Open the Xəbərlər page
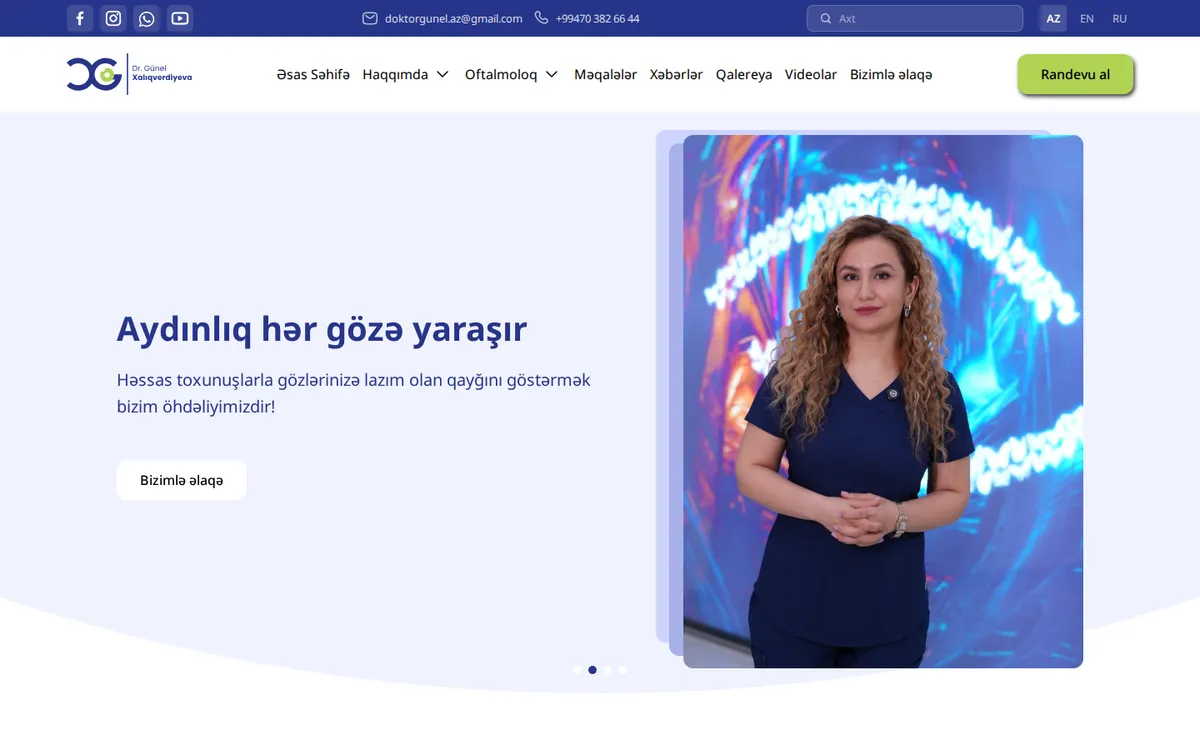The image size is (1200, 750). click(x=676, y=75)
